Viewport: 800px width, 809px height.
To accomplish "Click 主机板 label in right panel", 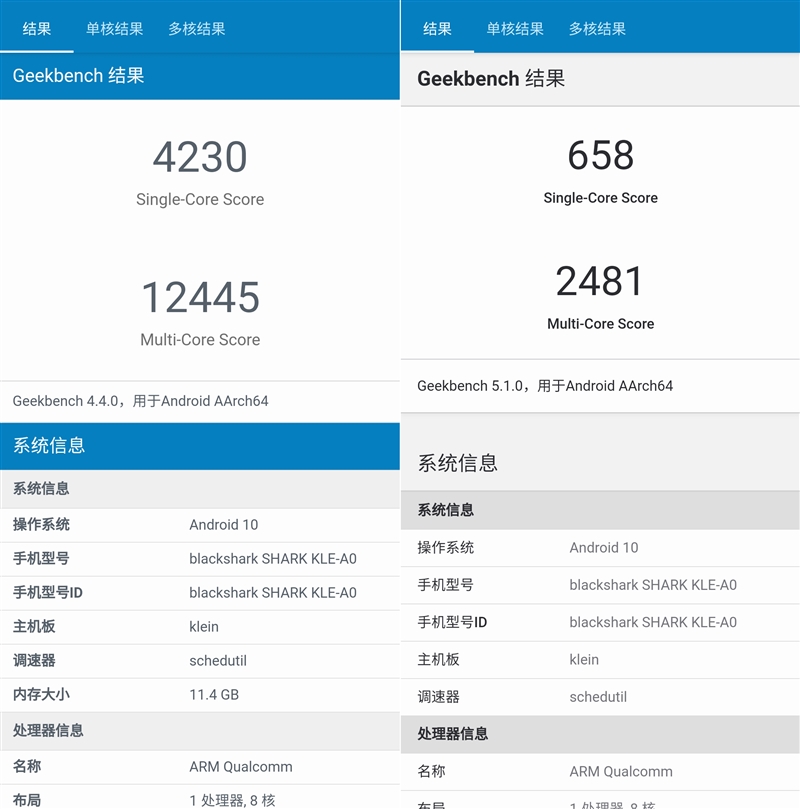I will pos(438,659).
